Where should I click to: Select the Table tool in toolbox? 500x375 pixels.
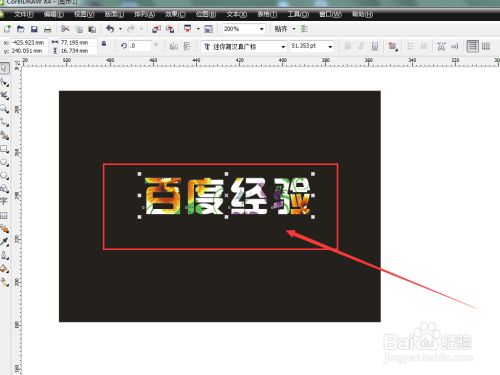pyautogui.click(x=4, y=216)
